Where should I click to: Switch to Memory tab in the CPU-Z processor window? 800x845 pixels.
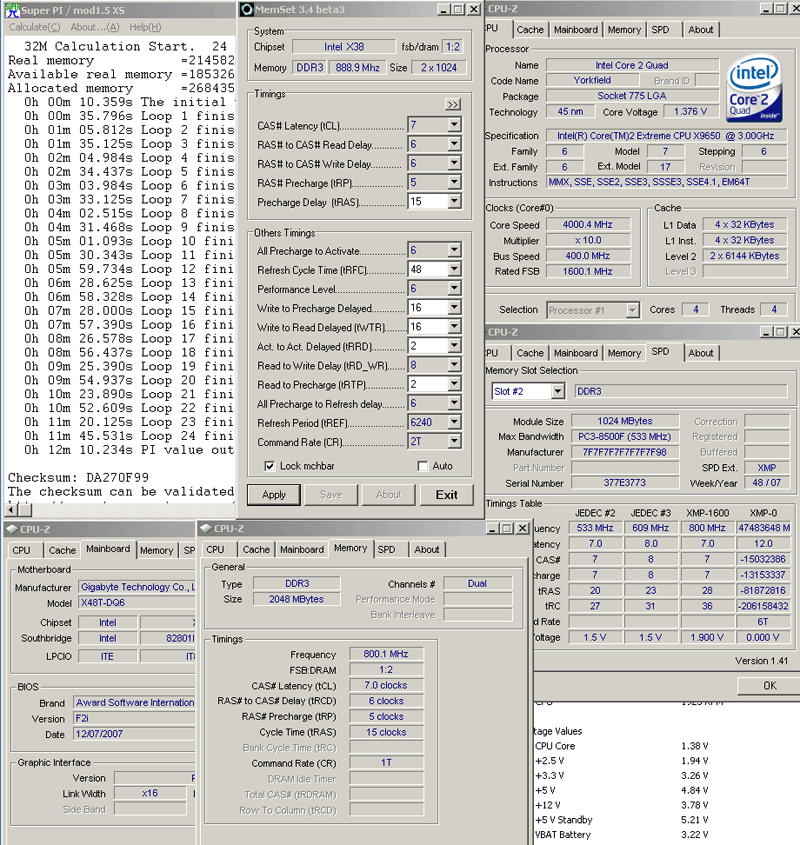coord(624,30)
